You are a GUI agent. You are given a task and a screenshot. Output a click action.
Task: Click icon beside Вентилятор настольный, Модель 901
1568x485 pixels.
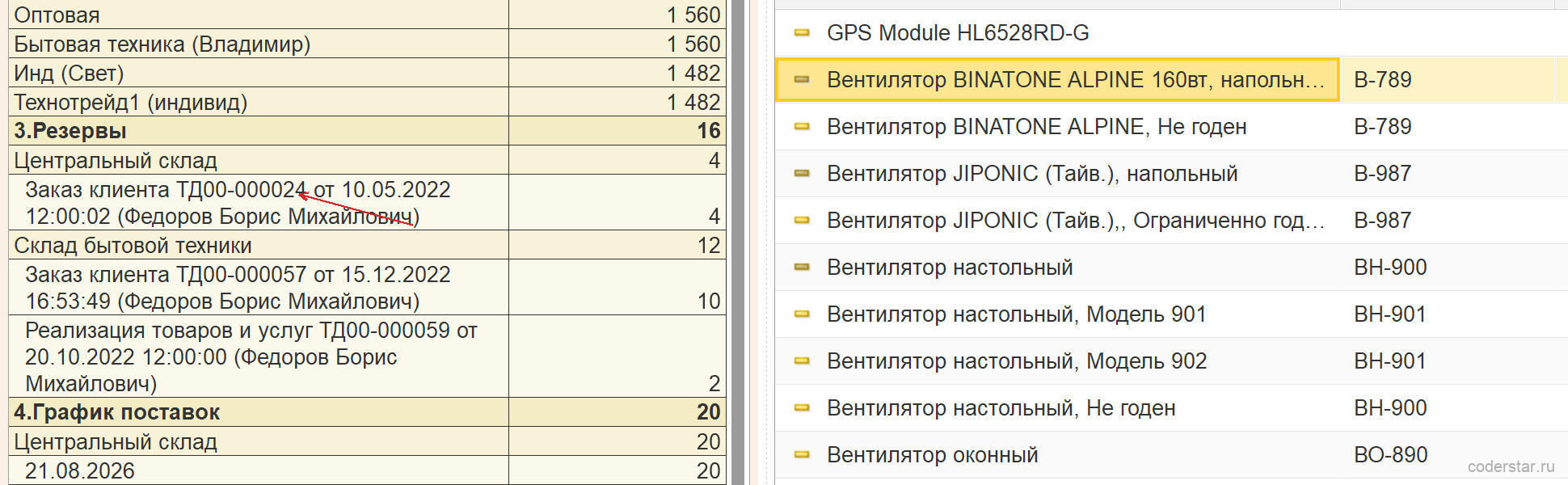coord(802,314)
